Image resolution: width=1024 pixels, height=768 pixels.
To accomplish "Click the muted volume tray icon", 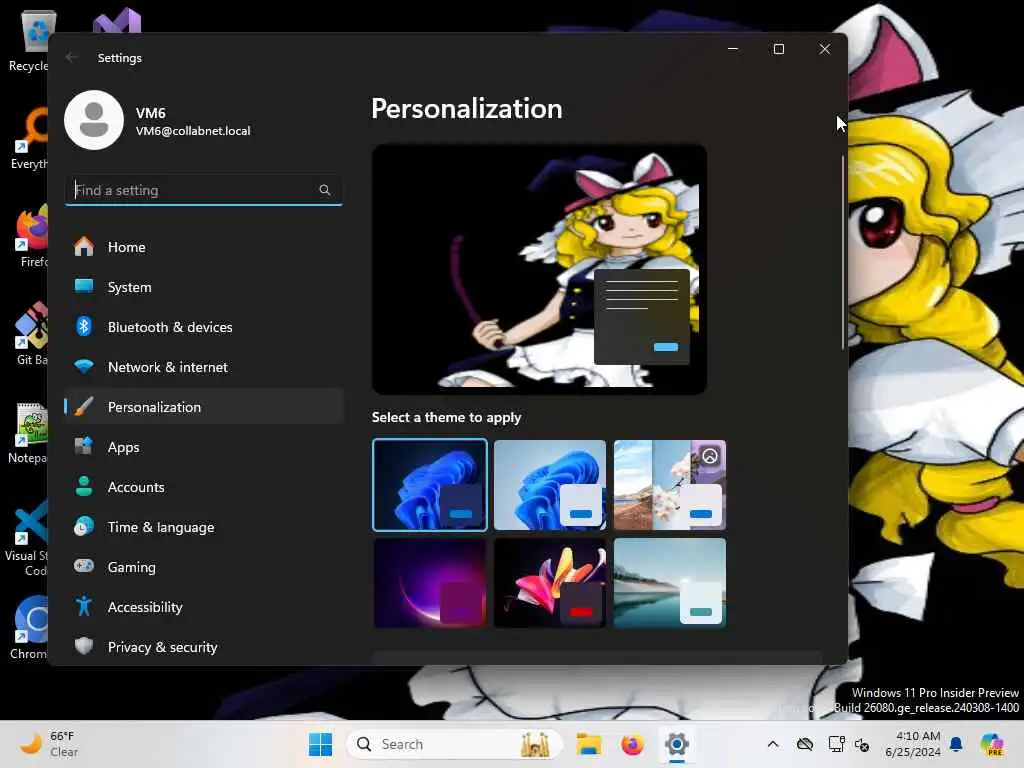I will 861,744.
